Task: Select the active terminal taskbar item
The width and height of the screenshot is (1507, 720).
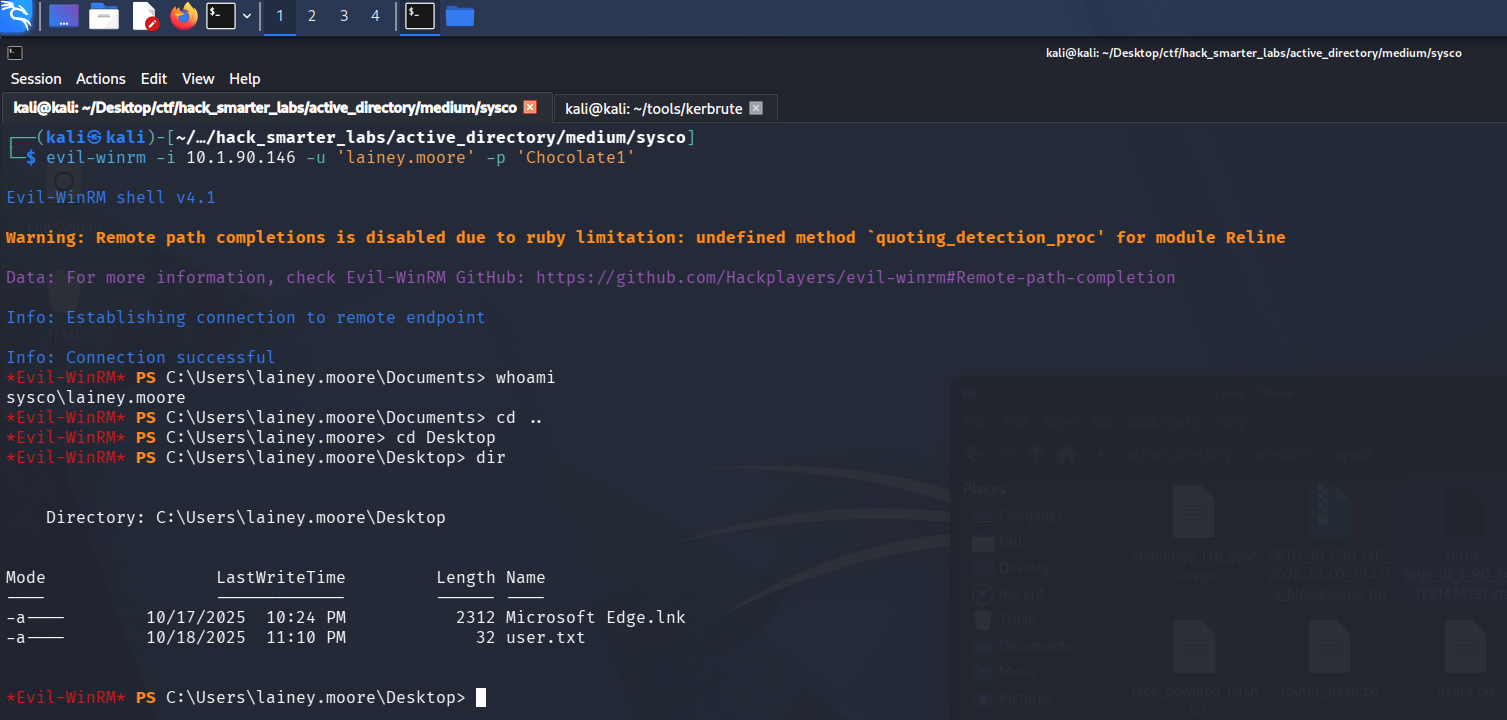Action: click(420, 16)
